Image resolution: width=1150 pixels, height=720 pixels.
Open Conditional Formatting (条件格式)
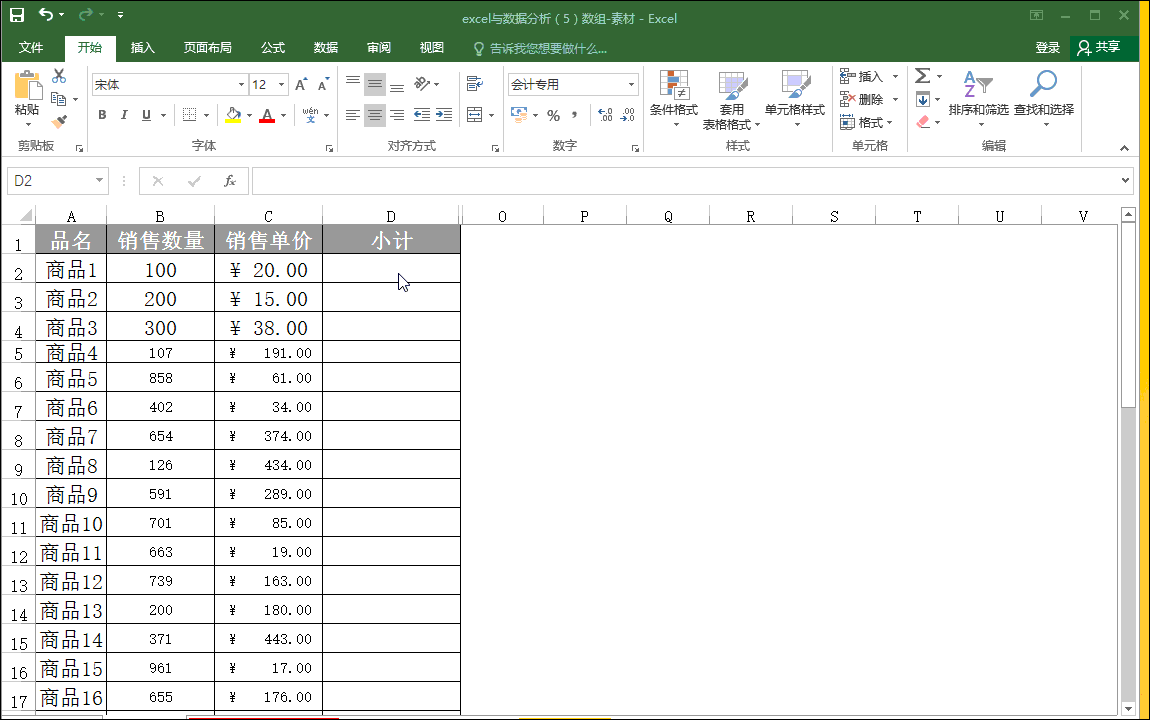(674, 99)
